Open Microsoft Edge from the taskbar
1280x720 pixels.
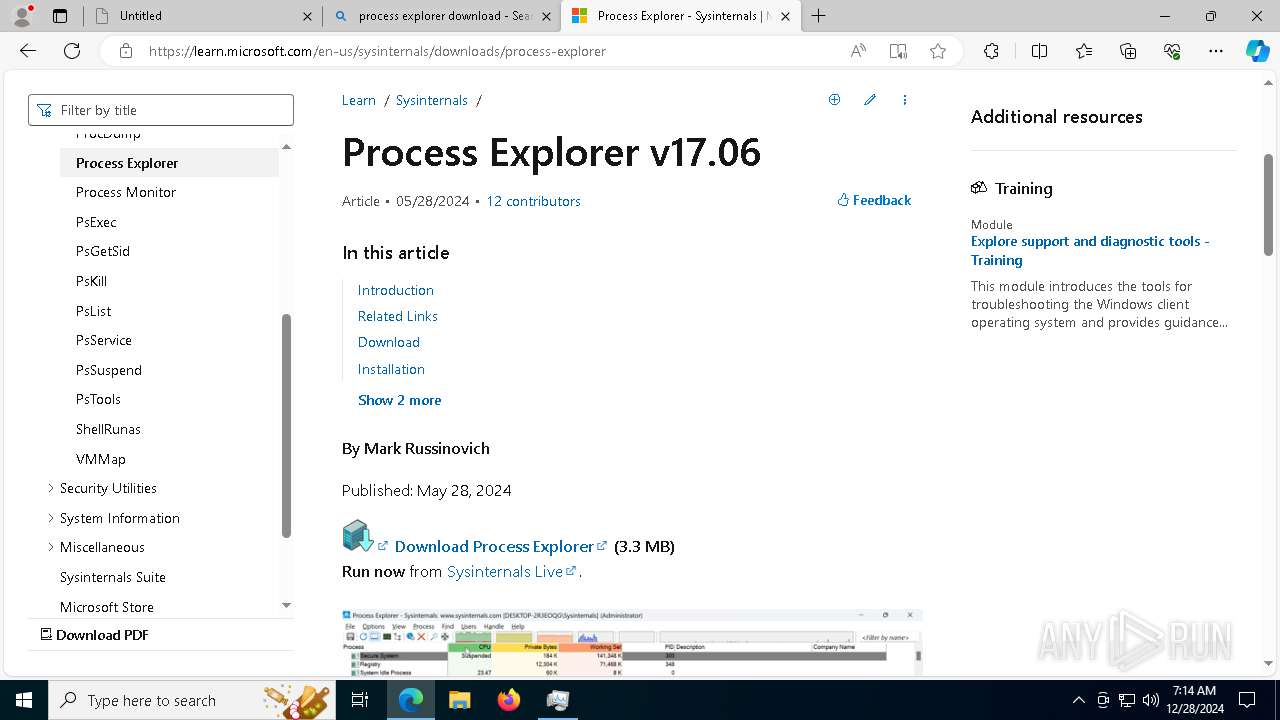(x=411, y=700)
